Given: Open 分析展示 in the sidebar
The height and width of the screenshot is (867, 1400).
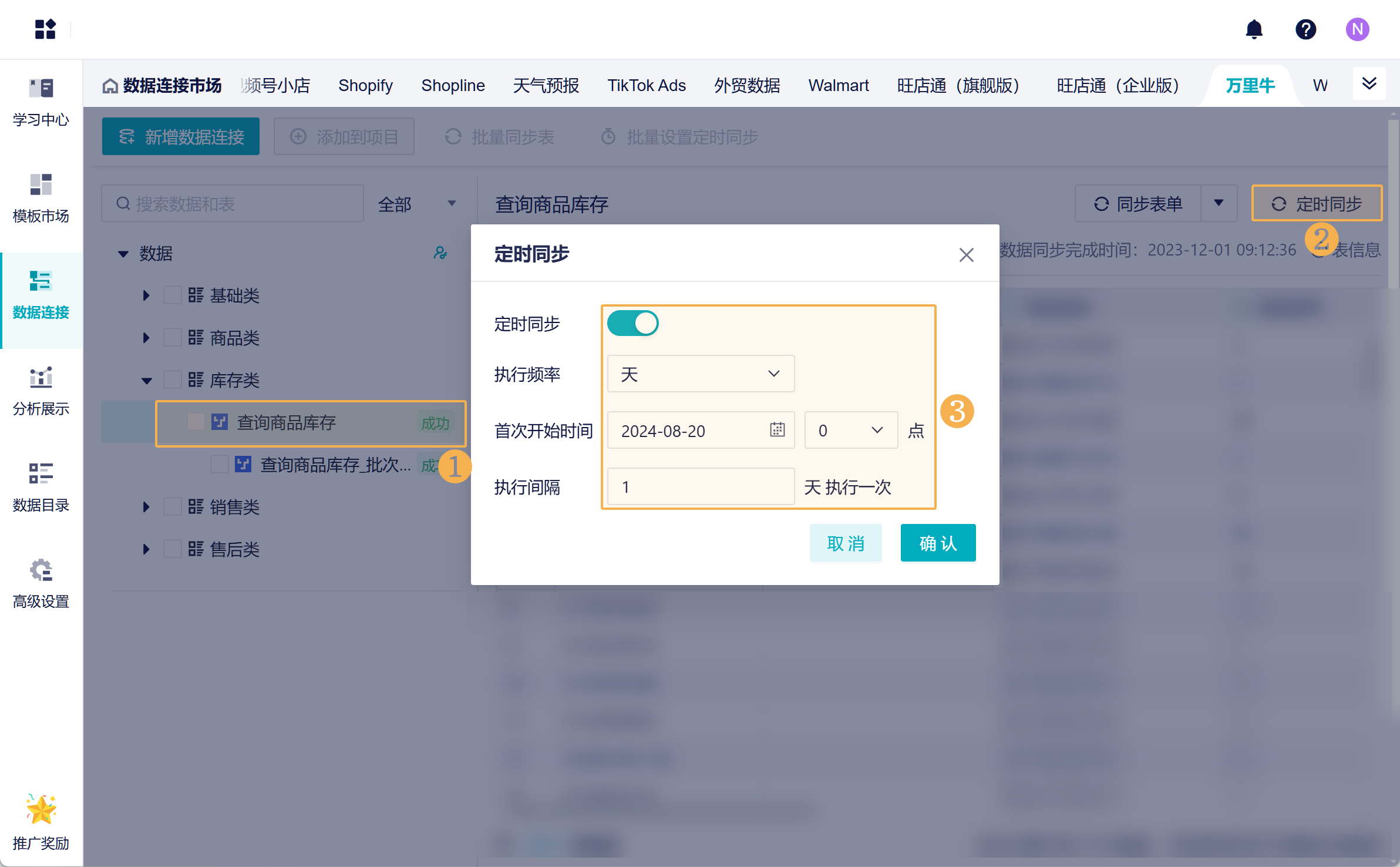Looking at the screenshot, I should [x=41, y=391].
